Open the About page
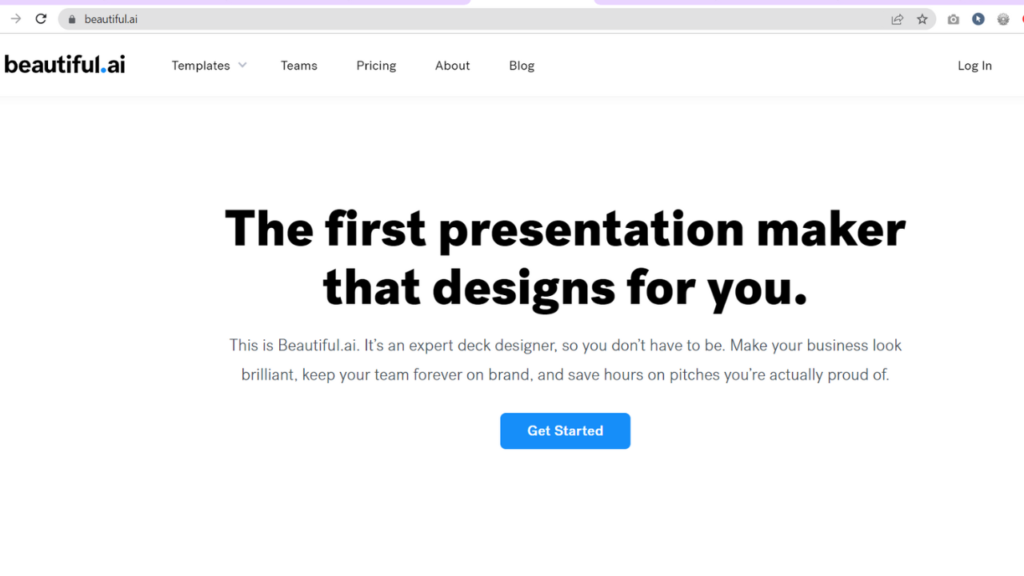This screenshot has width=1024, height=576. coord(453,65)
